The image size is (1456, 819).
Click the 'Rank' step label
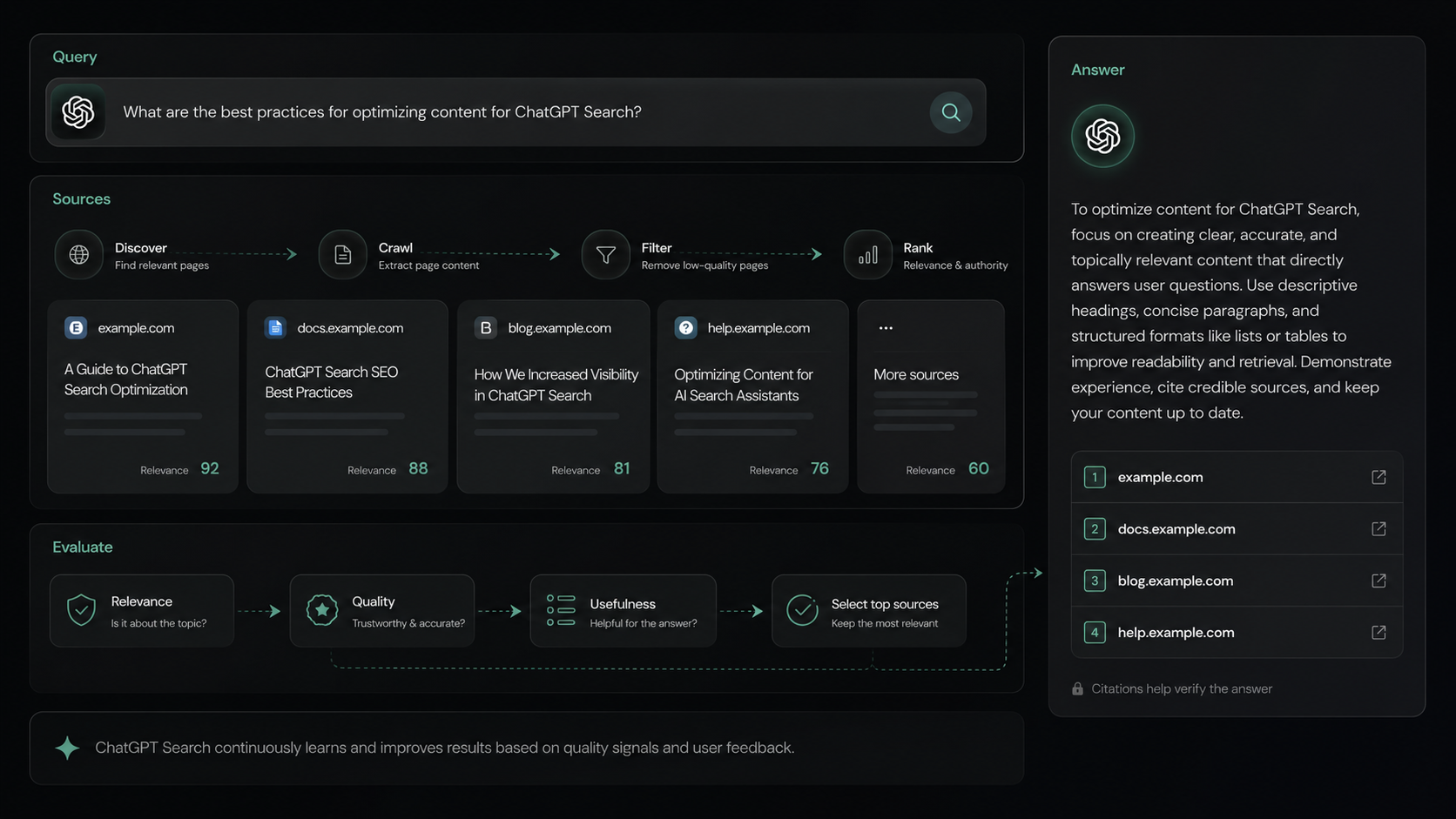918,248
